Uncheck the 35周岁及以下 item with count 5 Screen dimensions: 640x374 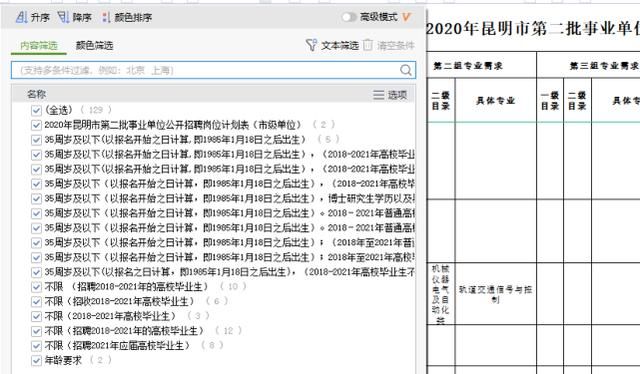[36, 140]
